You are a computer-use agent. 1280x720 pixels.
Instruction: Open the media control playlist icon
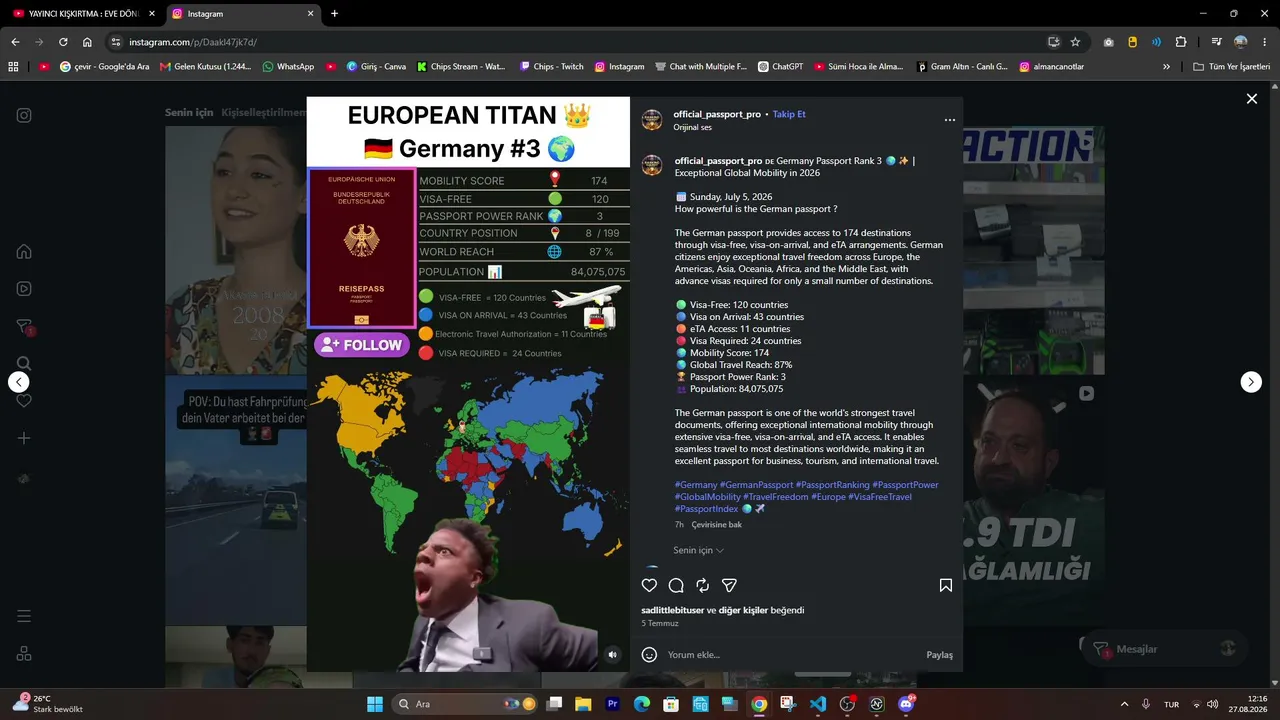pyautogui.click(x=1216, y=42)
